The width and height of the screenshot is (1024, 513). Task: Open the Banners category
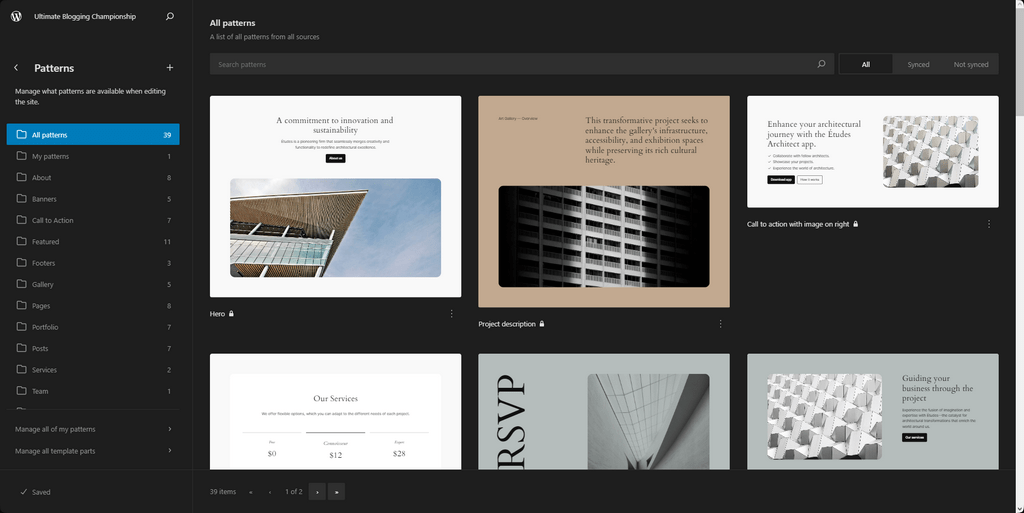44,199
